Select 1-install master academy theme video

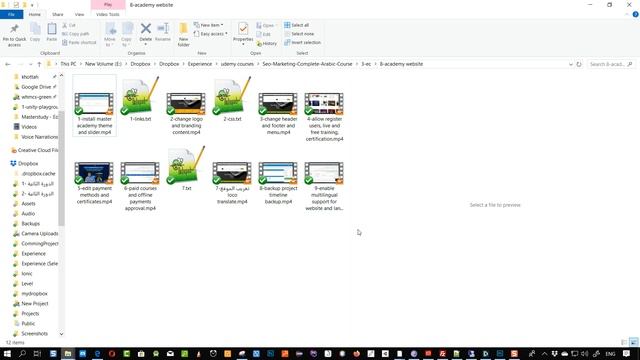(x=94, y=105)
